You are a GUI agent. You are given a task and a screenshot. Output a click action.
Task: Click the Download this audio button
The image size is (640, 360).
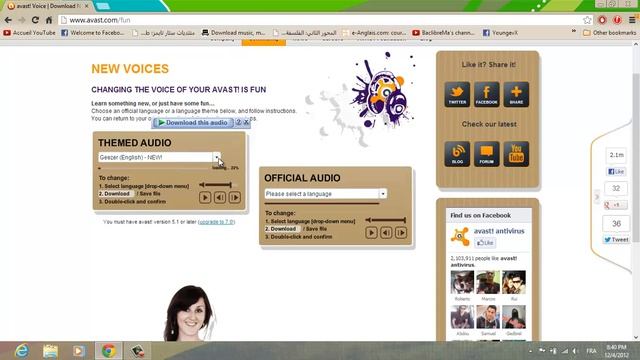(x=193, y=122)
